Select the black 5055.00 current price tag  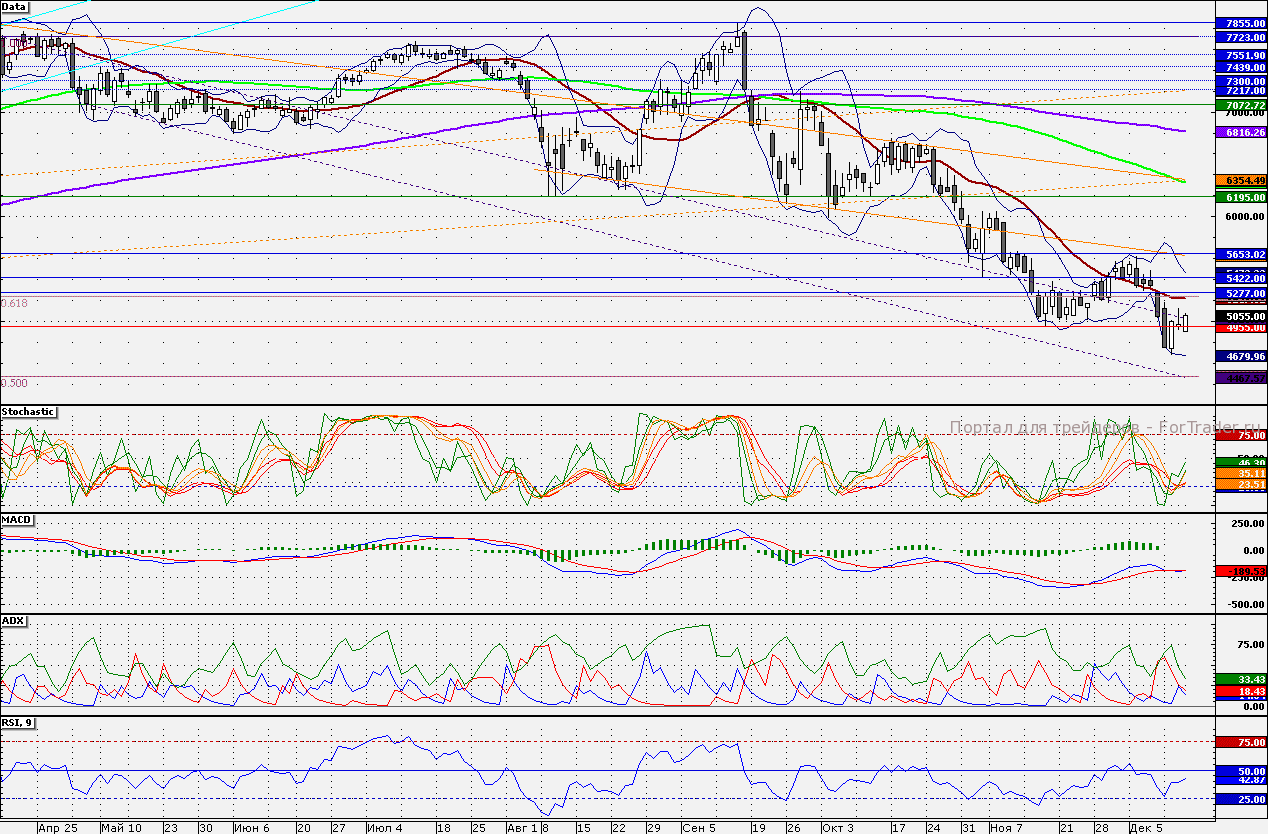(x=1239, y=316)
